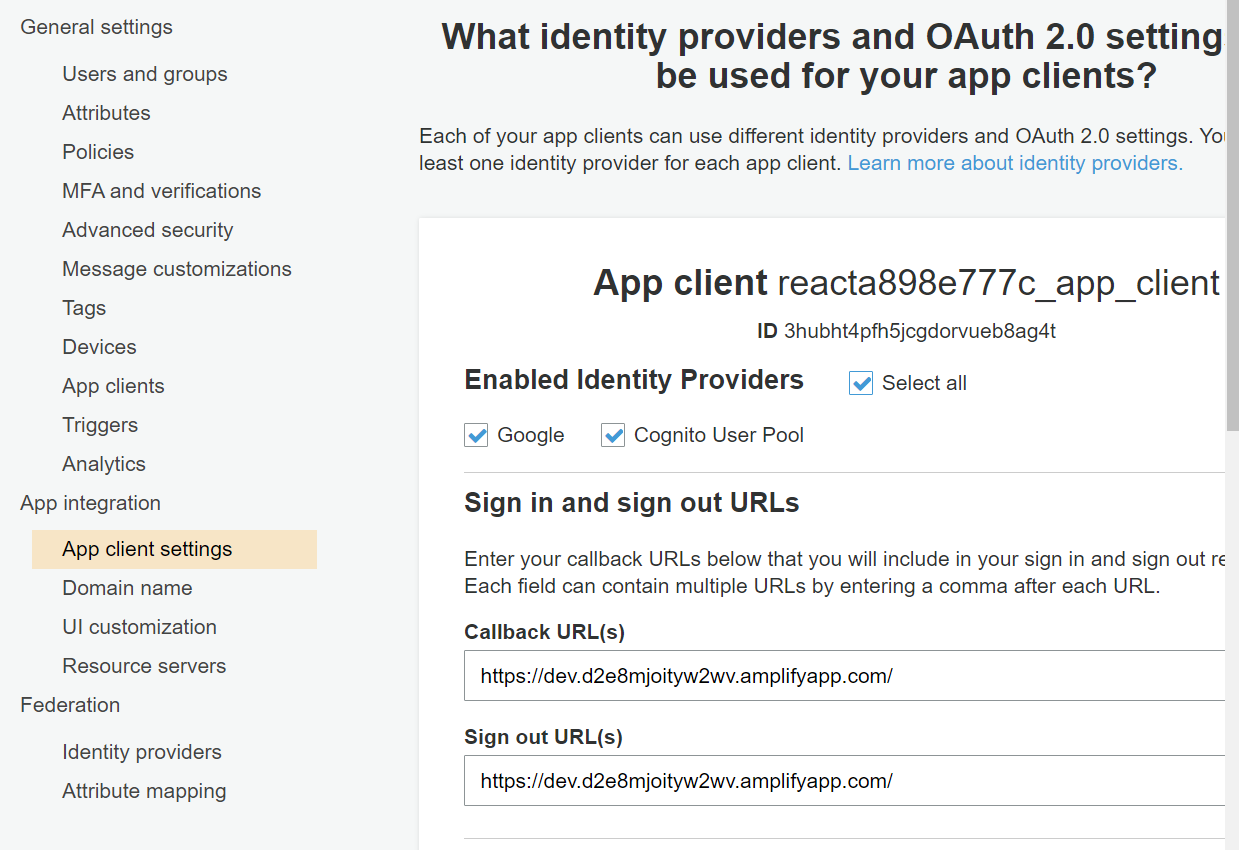Open the App clients page
This screenshot has width=1239, height=850.
click(113, 386)
